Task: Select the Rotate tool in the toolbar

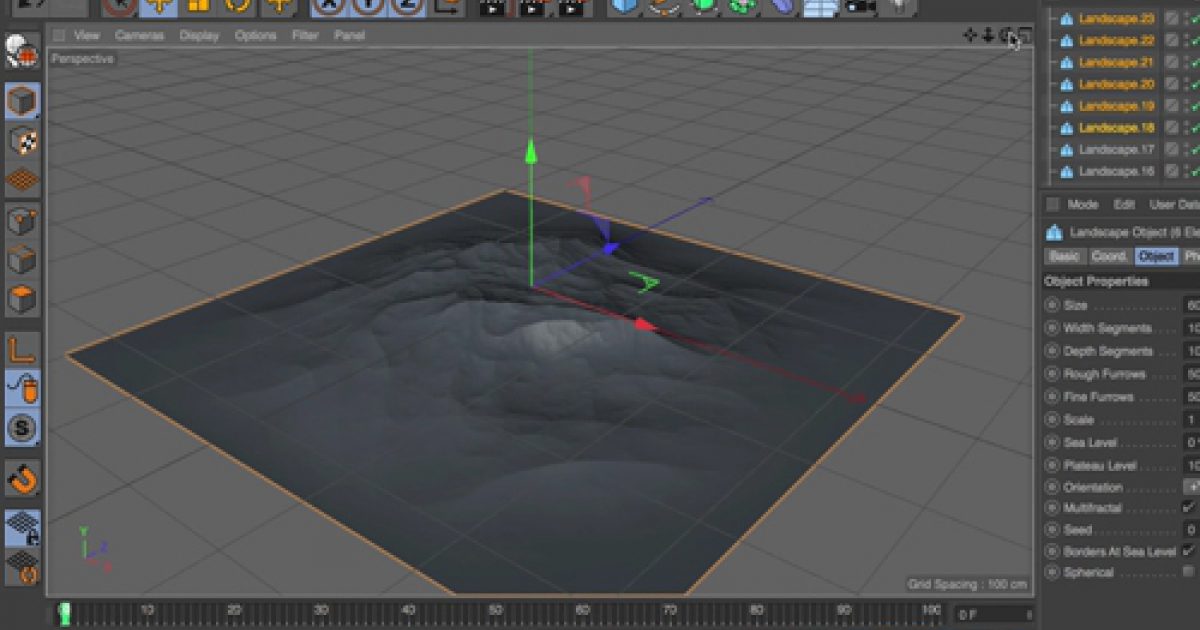Action: point(236,9)
